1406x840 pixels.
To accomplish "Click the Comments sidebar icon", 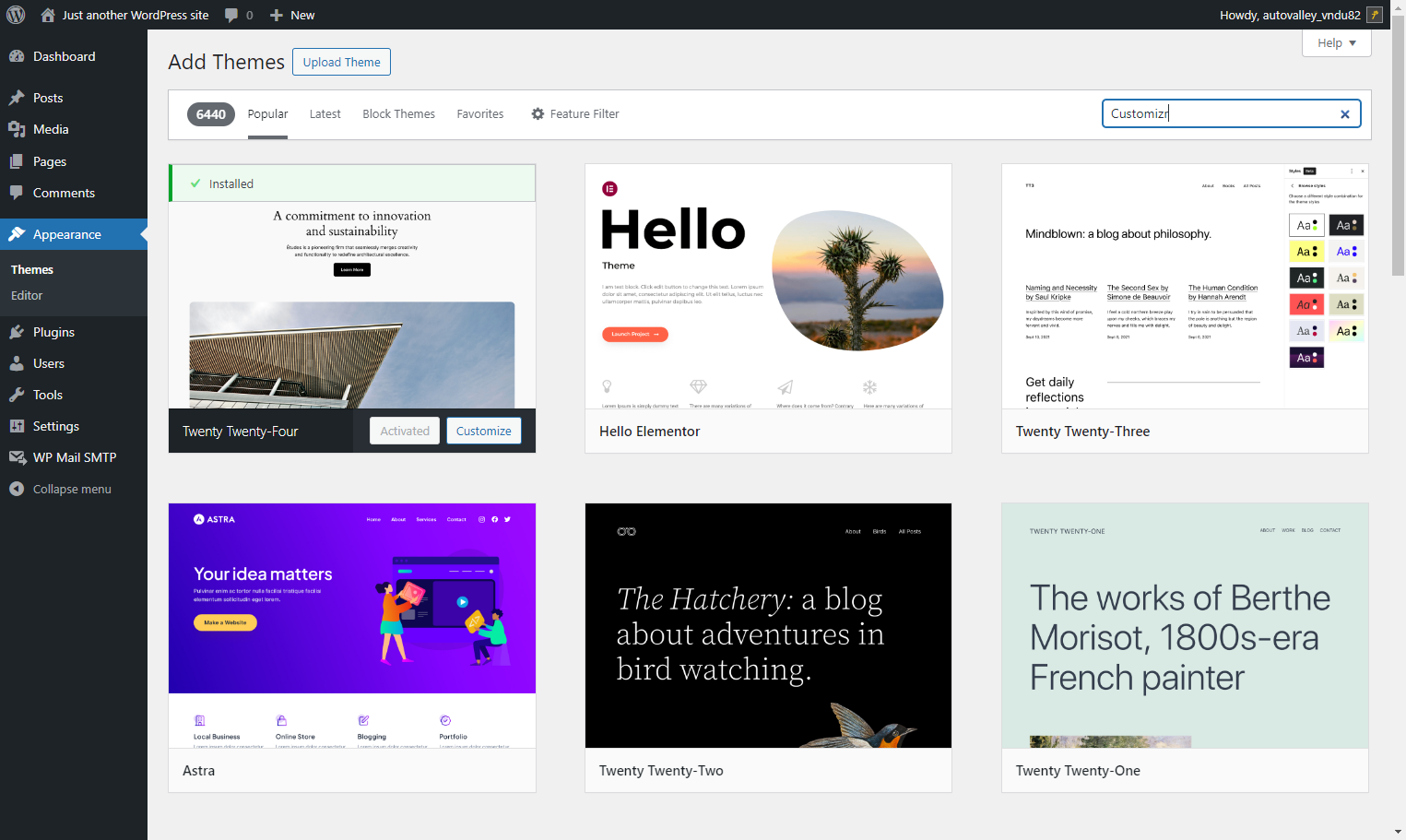I will [x=17, y=193].
